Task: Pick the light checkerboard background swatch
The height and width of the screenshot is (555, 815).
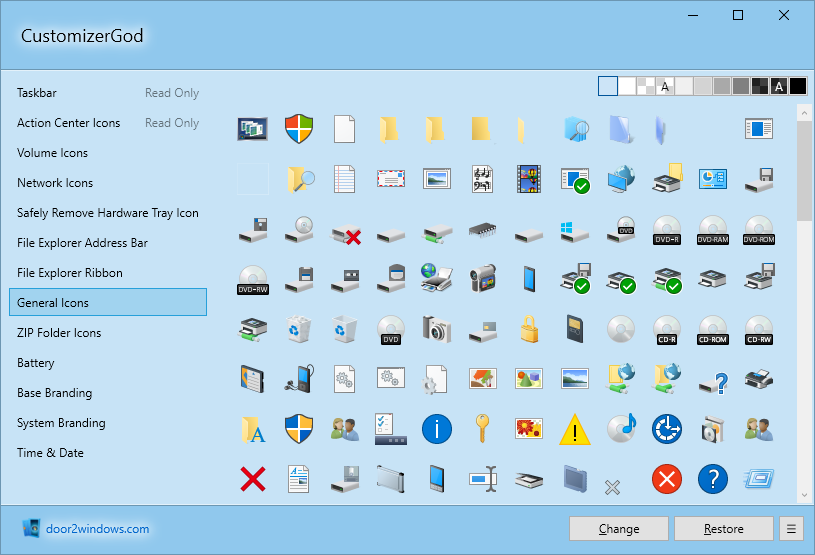Action: [x=646, y=86]
